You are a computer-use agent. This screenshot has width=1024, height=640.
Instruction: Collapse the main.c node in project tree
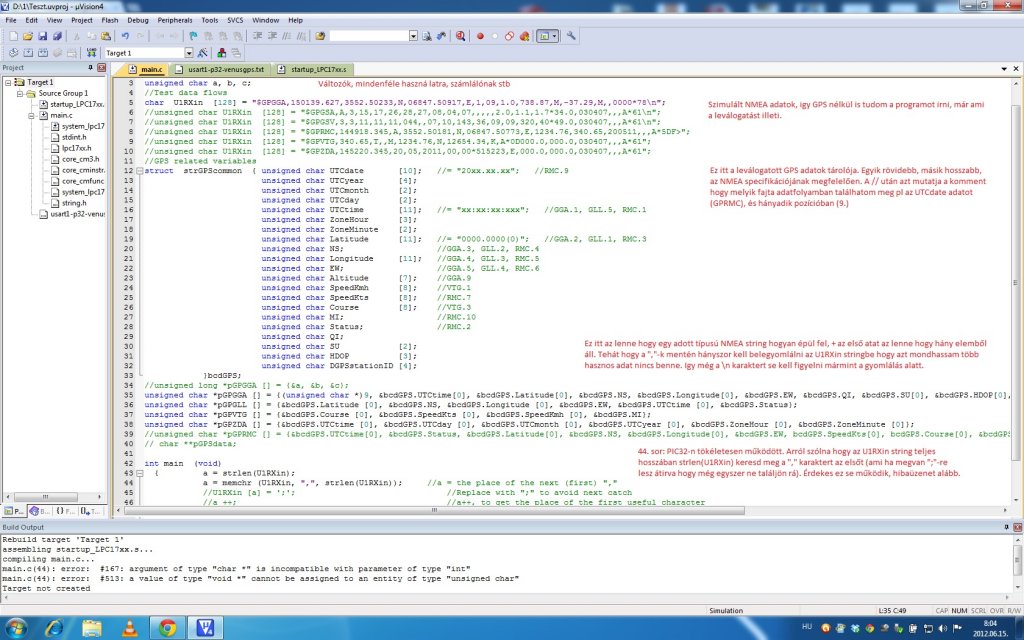coord(31,116)
